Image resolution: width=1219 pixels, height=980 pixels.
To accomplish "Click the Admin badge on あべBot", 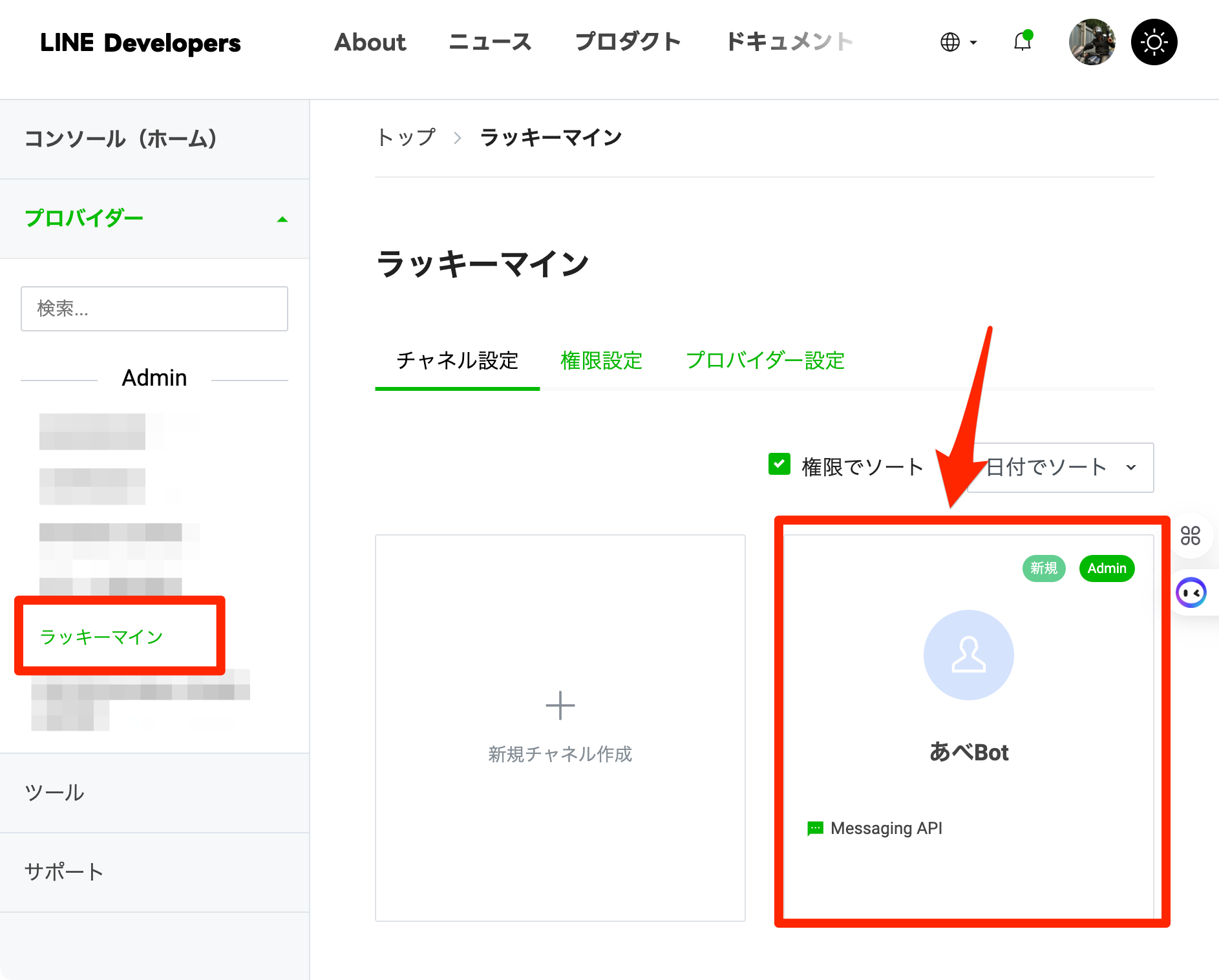I will (1107, 568).
